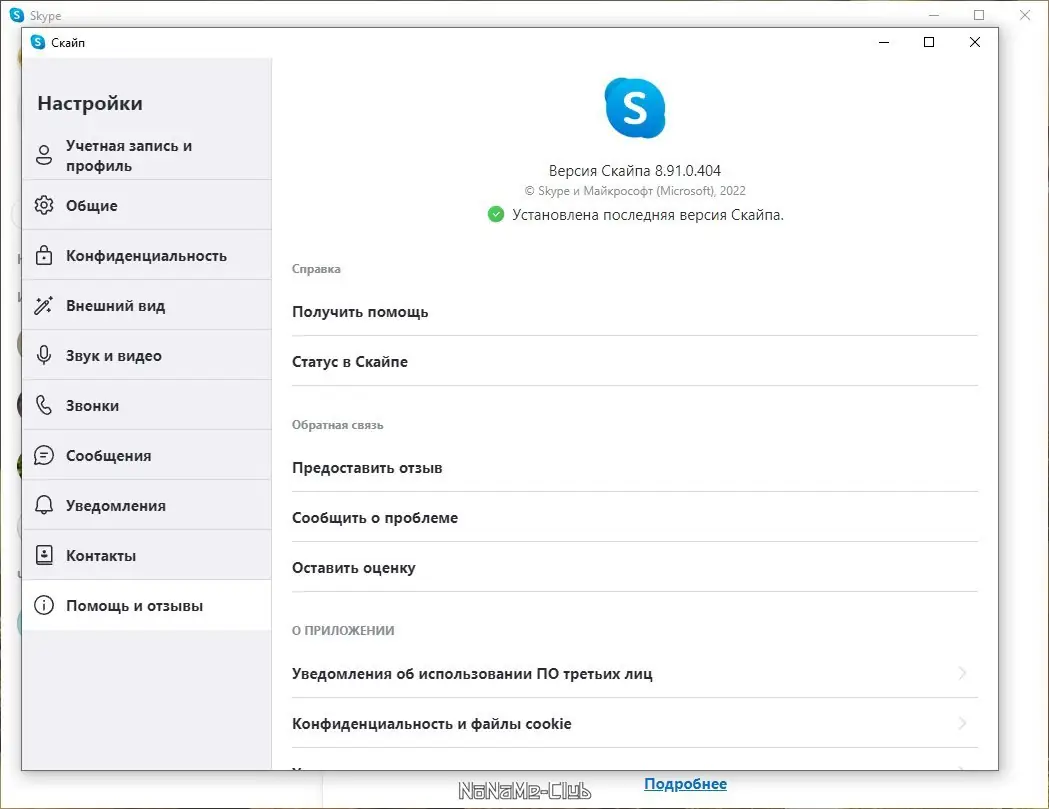This screenshot has height=809, width=1049.
Task: Click the padlock icon beside Конфиденциальность
Action: (x=43, y=255)
